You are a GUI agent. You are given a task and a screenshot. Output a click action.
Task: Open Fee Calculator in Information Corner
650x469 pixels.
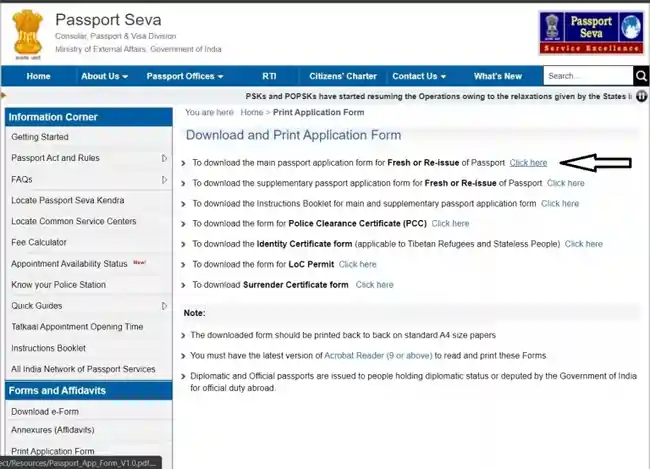pyautogui.click(x=39, y=242)
